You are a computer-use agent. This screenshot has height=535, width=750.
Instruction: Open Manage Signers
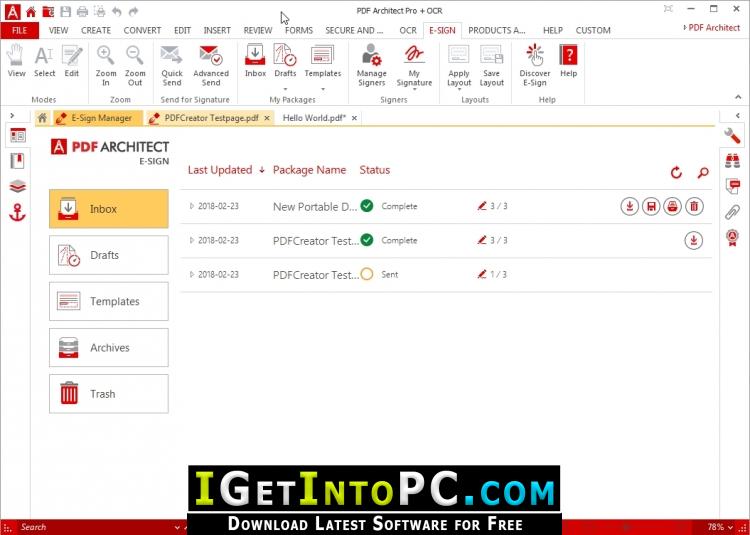(372, 66)
